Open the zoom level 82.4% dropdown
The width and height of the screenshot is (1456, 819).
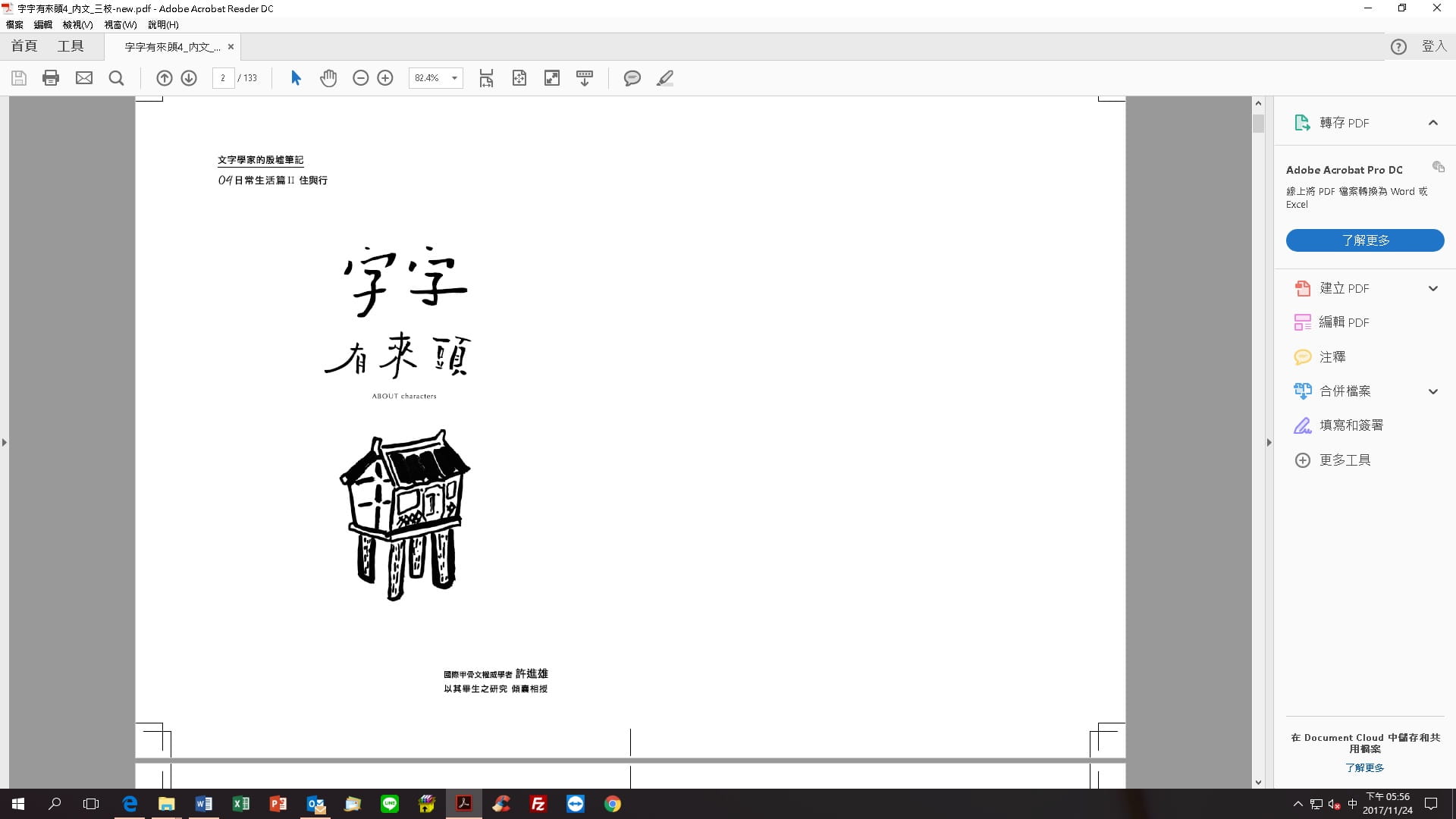tap(454, 78)
